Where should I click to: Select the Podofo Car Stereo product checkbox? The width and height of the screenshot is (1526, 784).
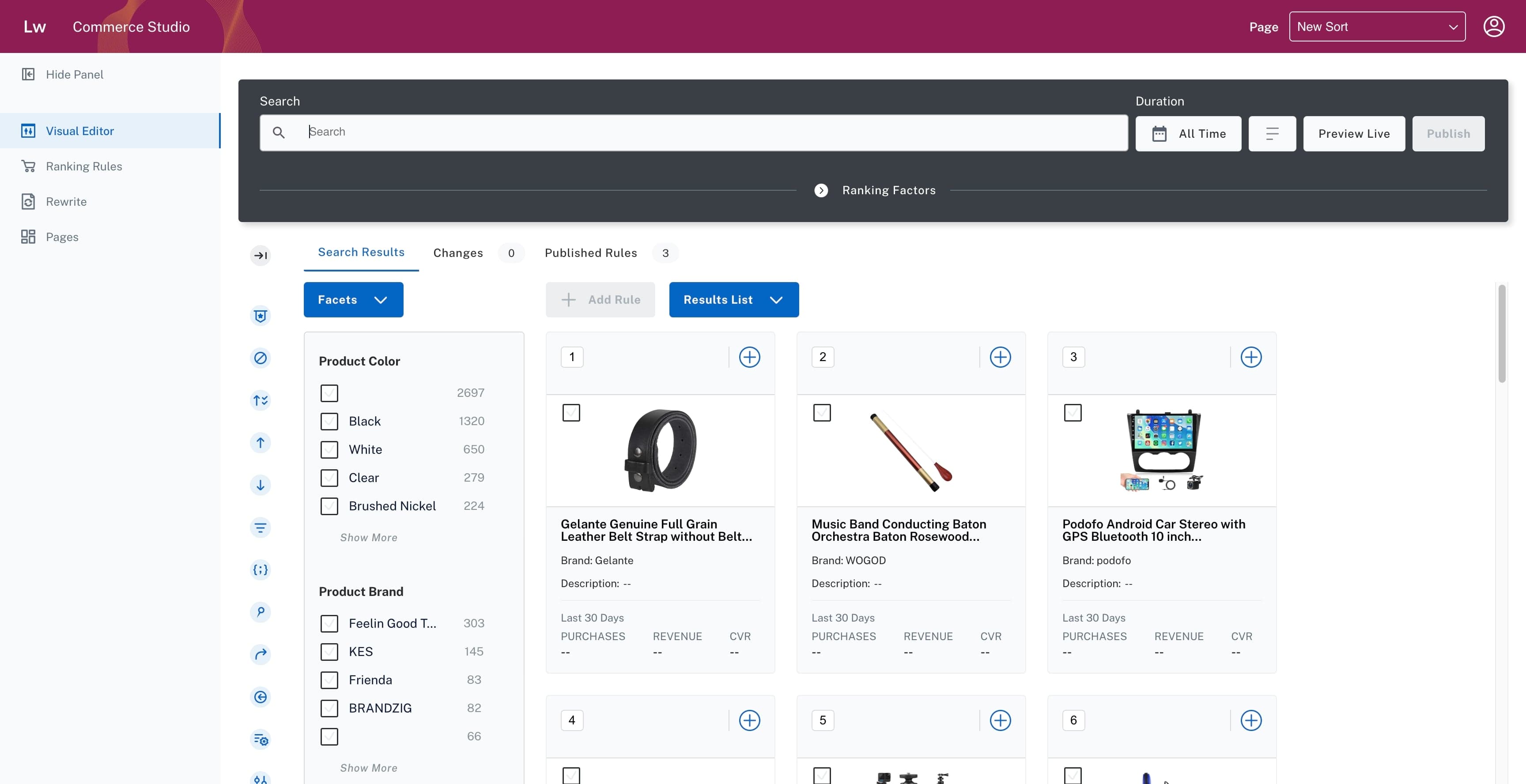pyautogui.click(x=1072, y=413)
